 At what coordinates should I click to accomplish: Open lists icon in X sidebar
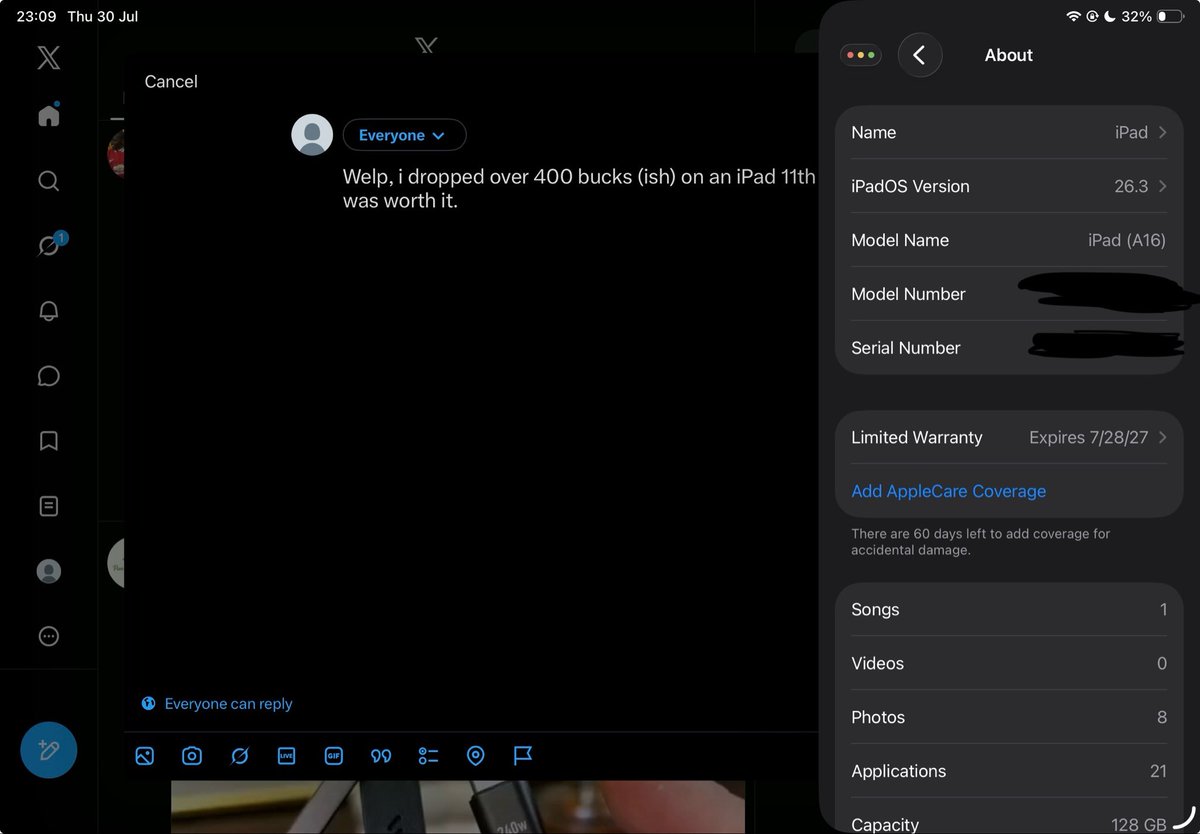coord(48,506)
